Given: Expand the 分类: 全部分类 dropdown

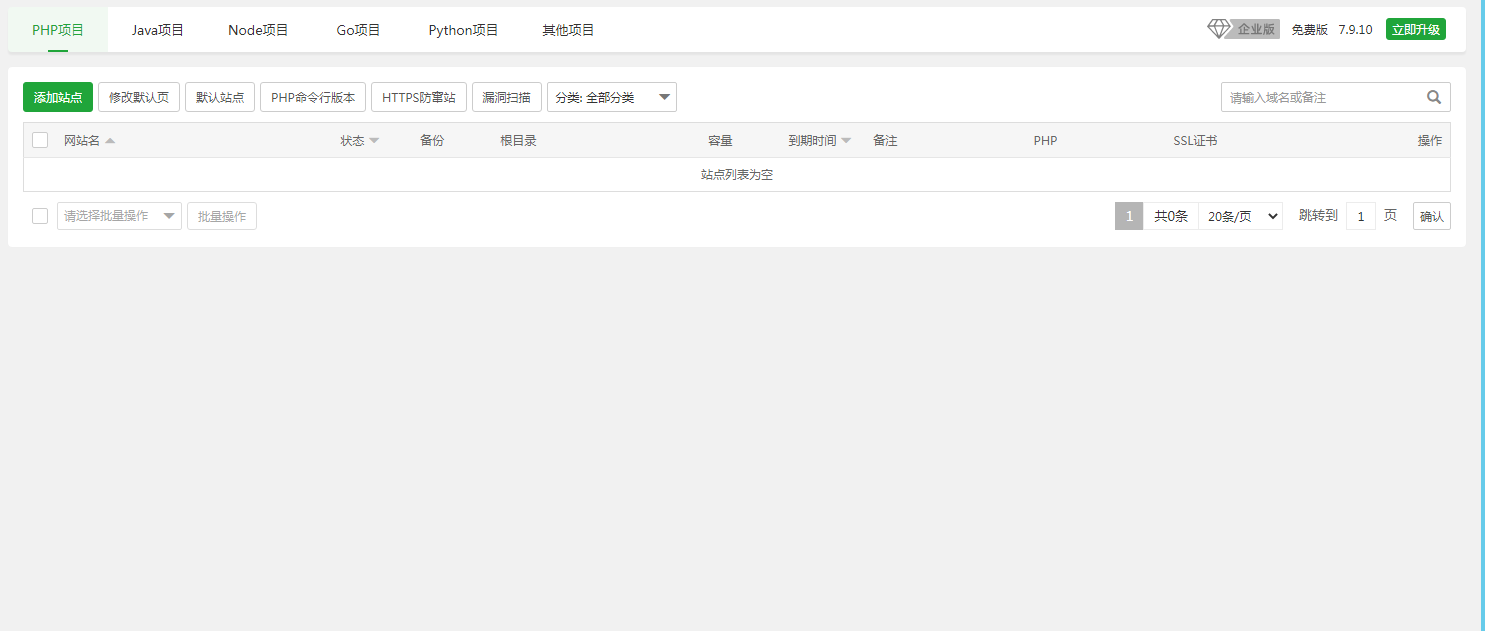Looking at the screenshot, I should pos(612,97).
